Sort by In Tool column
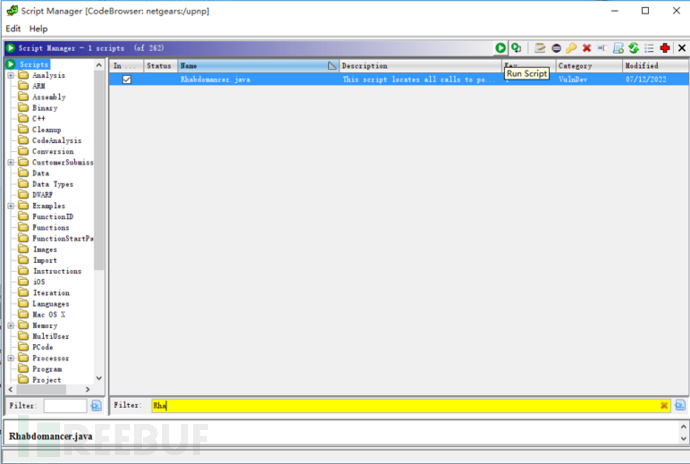 (127, 66)
